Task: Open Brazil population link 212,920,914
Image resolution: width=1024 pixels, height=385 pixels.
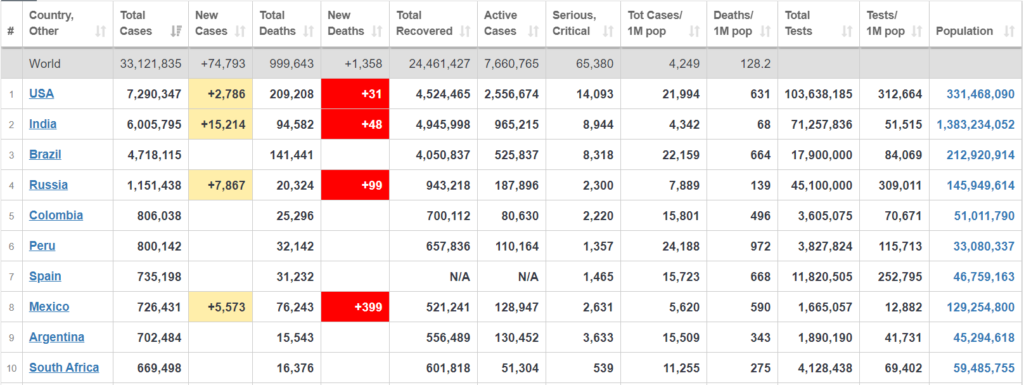Action: [980, 155]
